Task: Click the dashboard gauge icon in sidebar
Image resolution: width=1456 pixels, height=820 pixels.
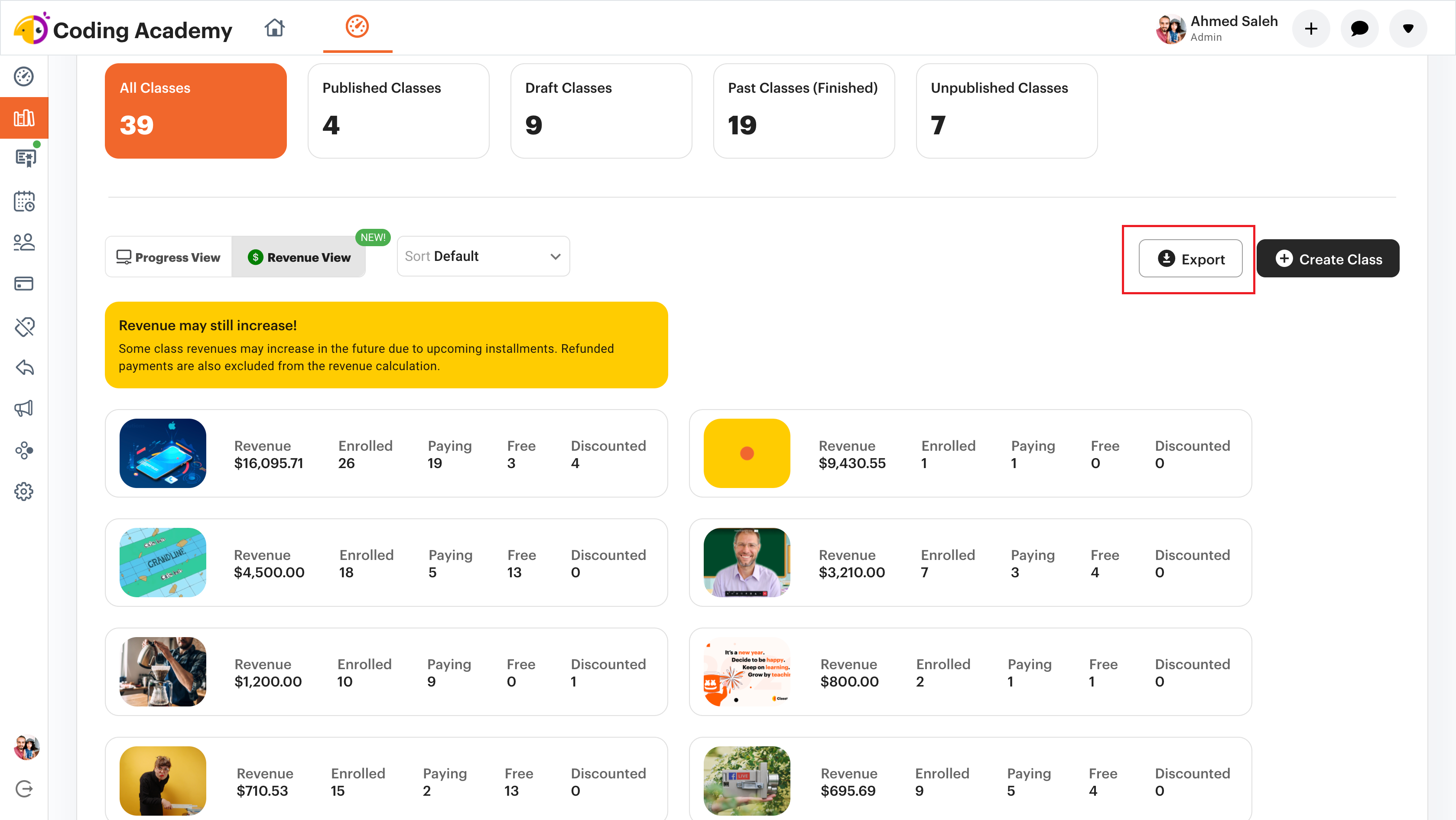Action: [24, 76]
